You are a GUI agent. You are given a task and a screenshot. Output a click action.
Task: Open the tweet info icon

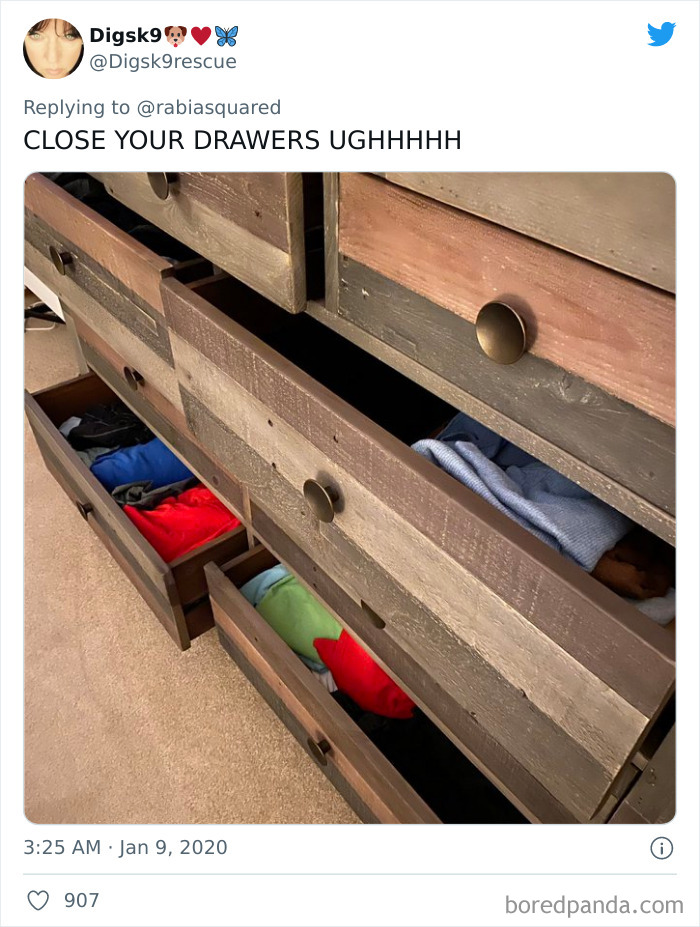pyautogui.click(x=662, y=848)
